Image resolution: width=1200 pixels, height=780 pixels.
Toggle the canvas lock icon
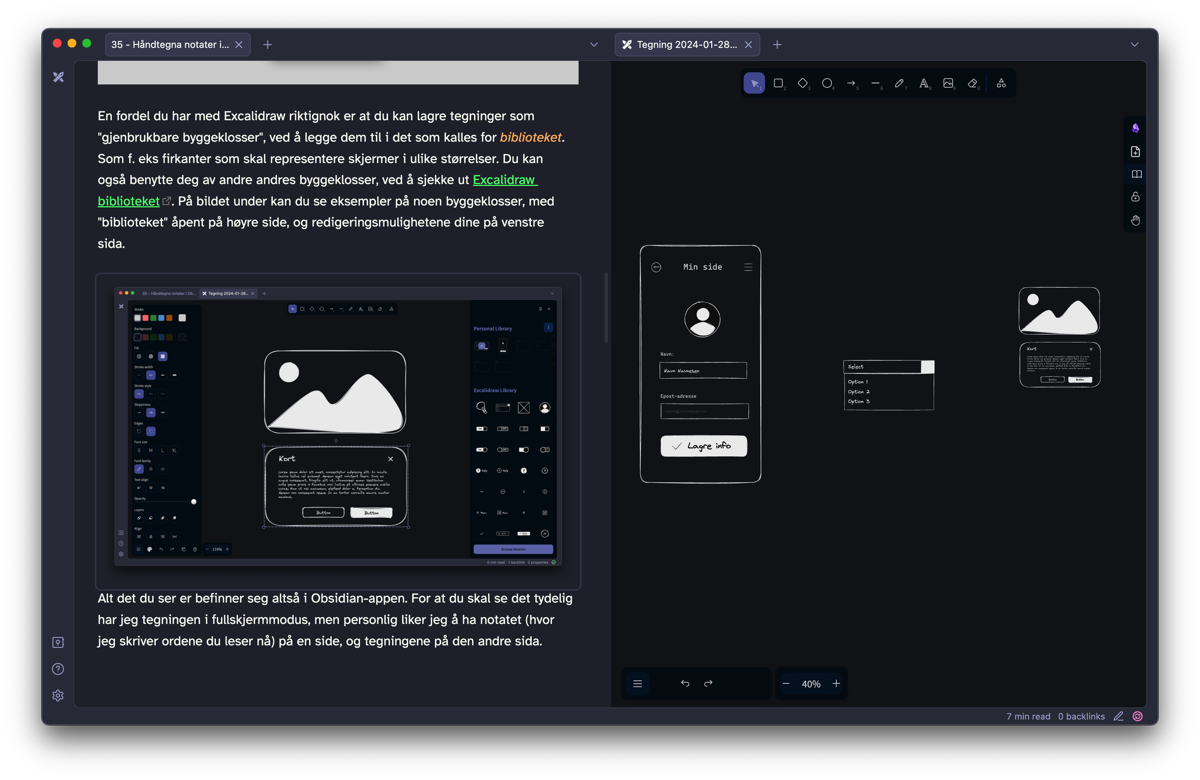tap(1136, 197)
